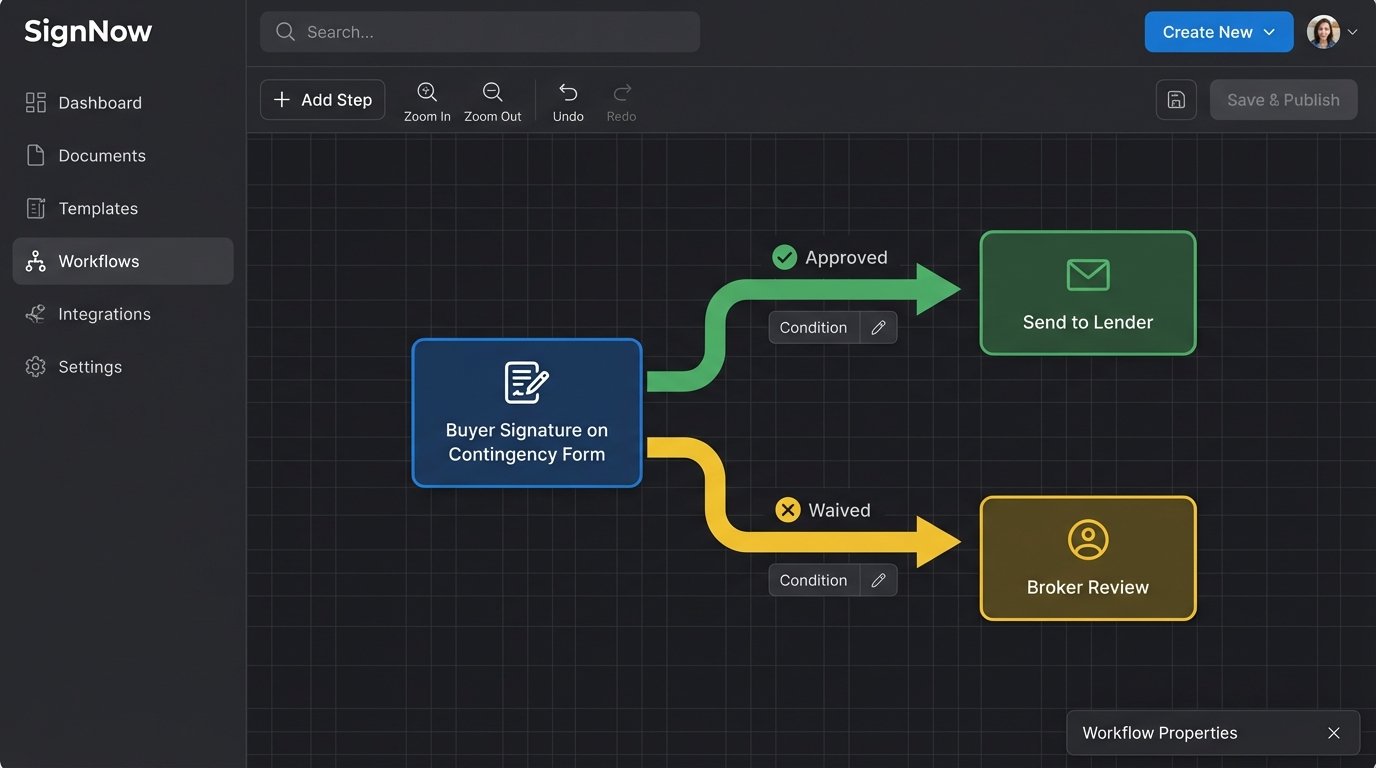The width and height of the screenshot is (1376, 768).
Task: Open the Create New dropdown
Action: [1218, 32]
